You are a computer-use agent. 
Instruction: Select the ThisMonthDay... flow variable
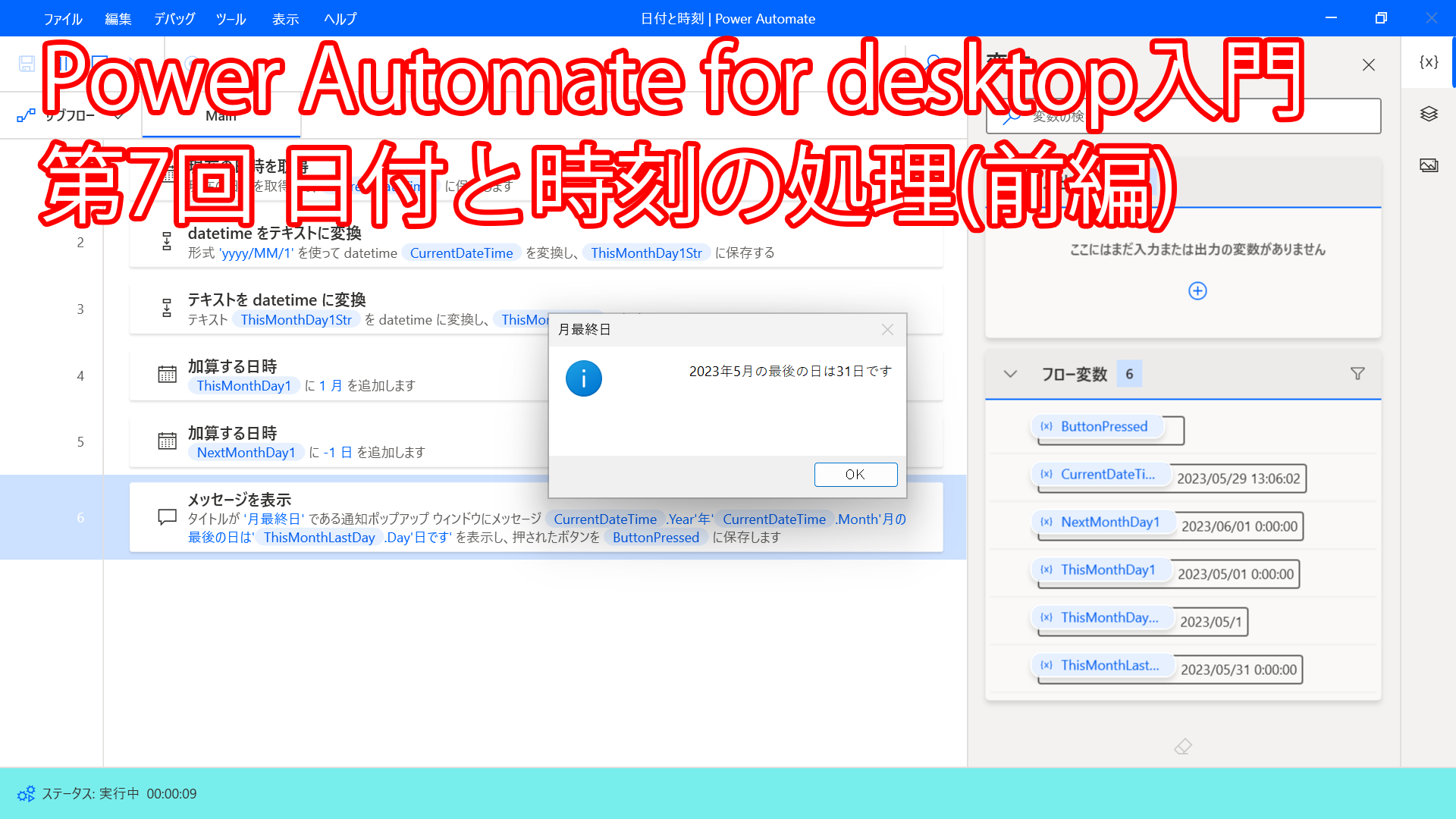(1103, 618)
